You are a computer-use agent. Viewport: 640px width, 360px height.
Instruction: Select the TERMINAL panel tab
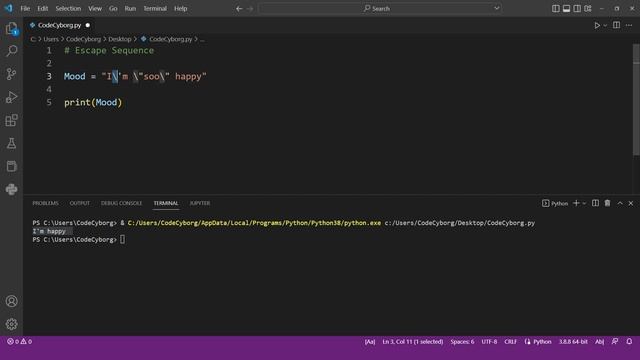[166, 203]
